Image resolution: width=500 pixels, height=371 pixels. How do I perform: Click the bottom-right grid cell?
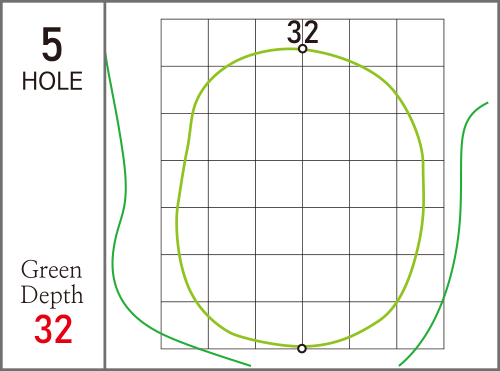click(x=420, y=325)
